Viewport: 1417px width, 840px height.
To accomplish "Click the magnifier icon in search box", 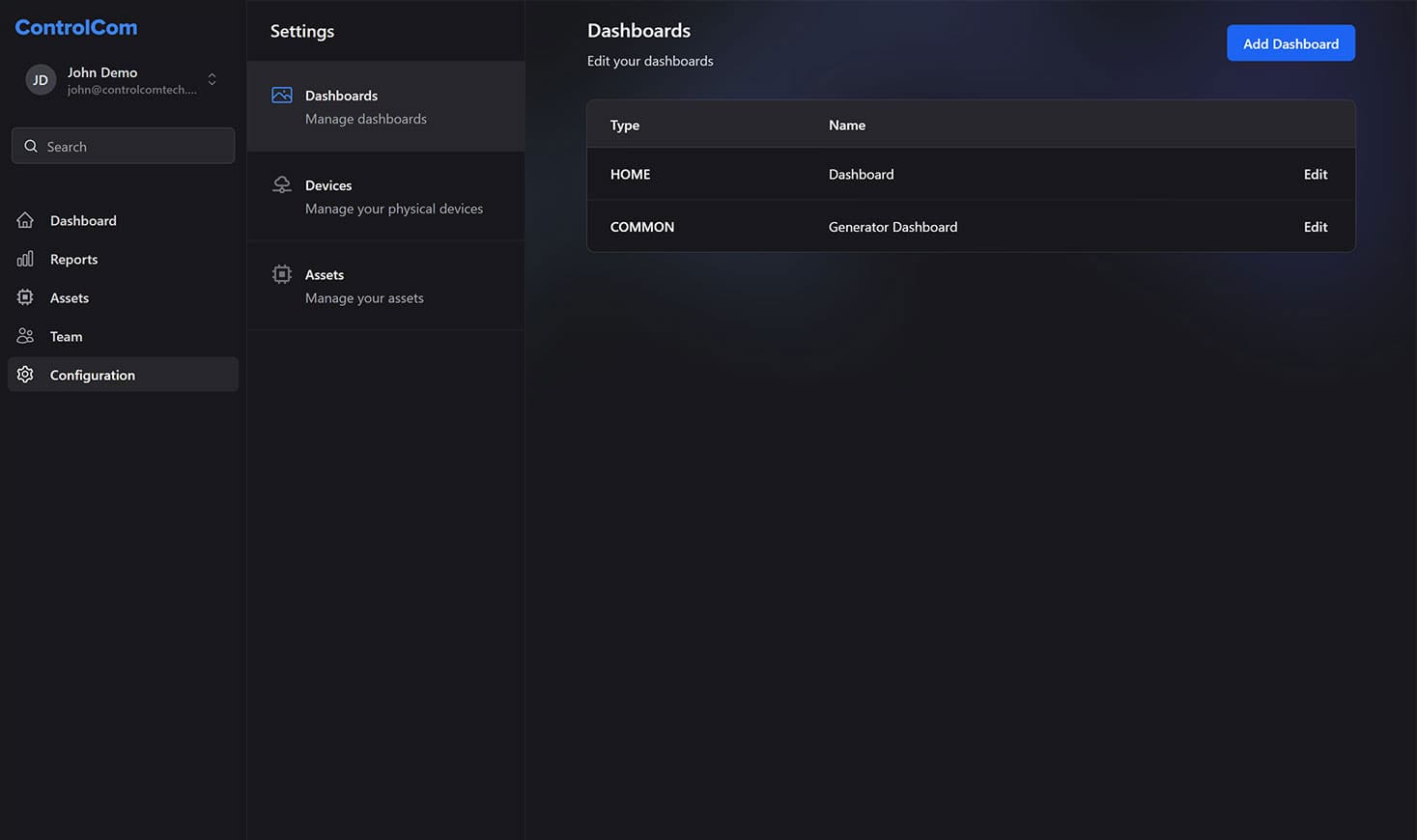I will click(31, 146).
